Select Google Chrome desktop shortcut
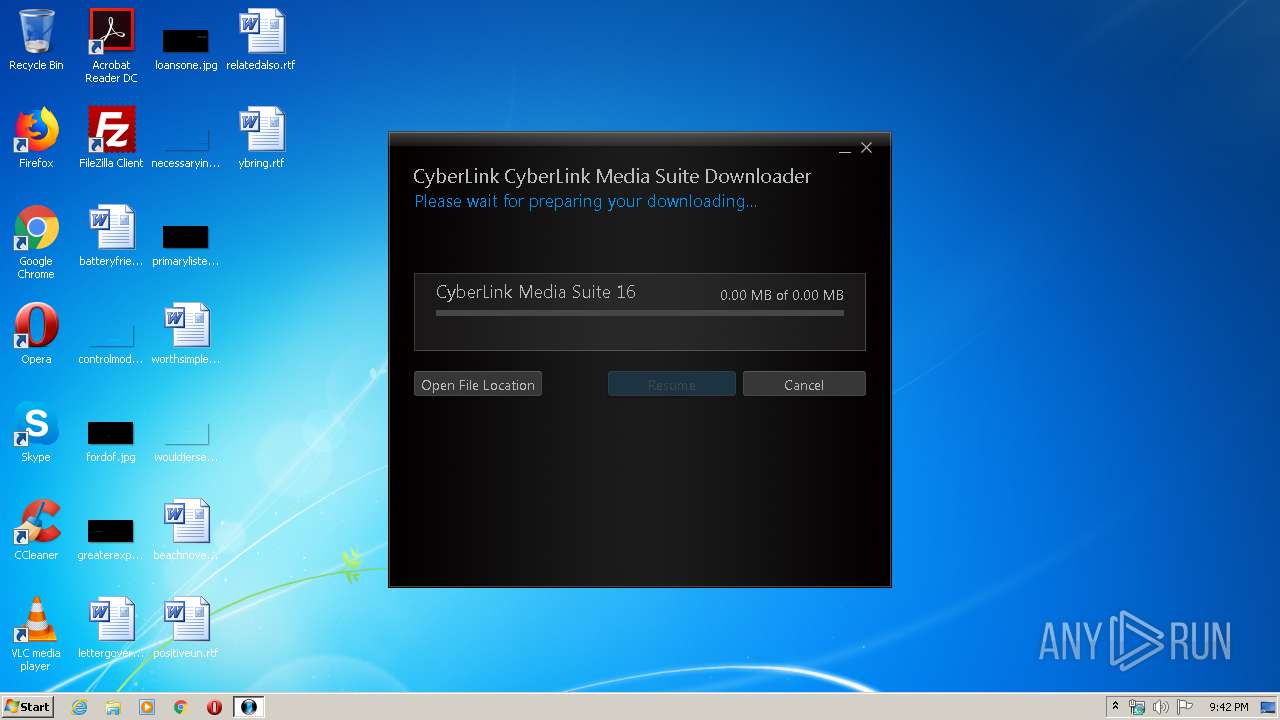The height and width of the screenshot is (720, 1280). point(36,242)
